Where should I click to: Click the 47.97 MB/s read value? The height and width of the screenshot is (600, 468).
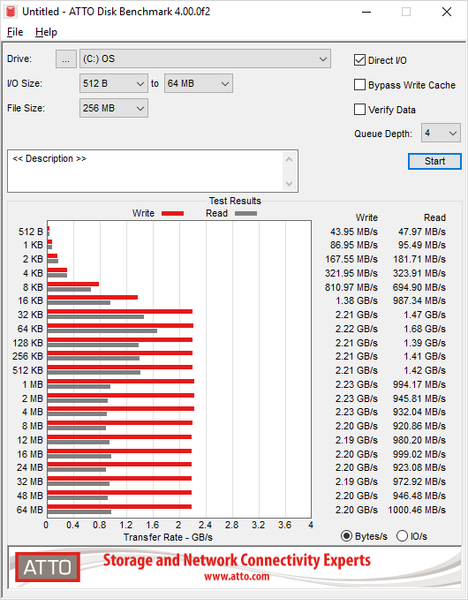coord(422,232)
